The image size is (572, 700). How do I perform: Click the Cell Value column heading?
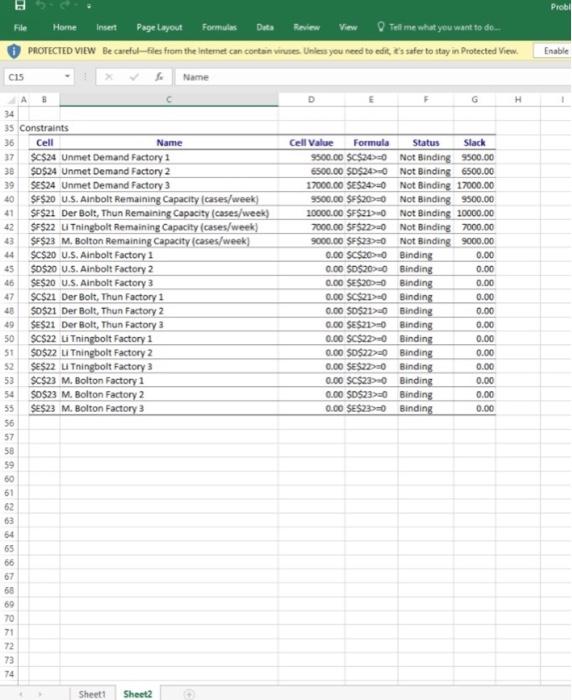click(311, 143)
